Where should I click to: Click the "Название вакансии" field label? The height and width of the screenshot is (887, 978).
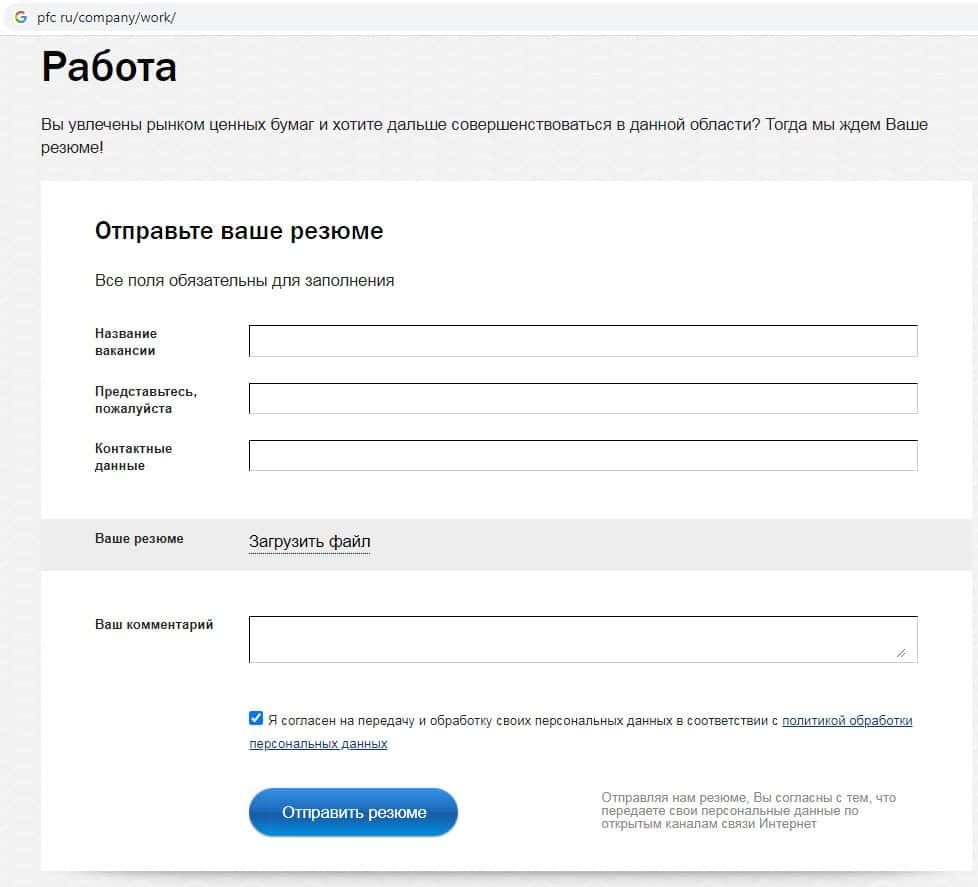[x=126, y=342]
